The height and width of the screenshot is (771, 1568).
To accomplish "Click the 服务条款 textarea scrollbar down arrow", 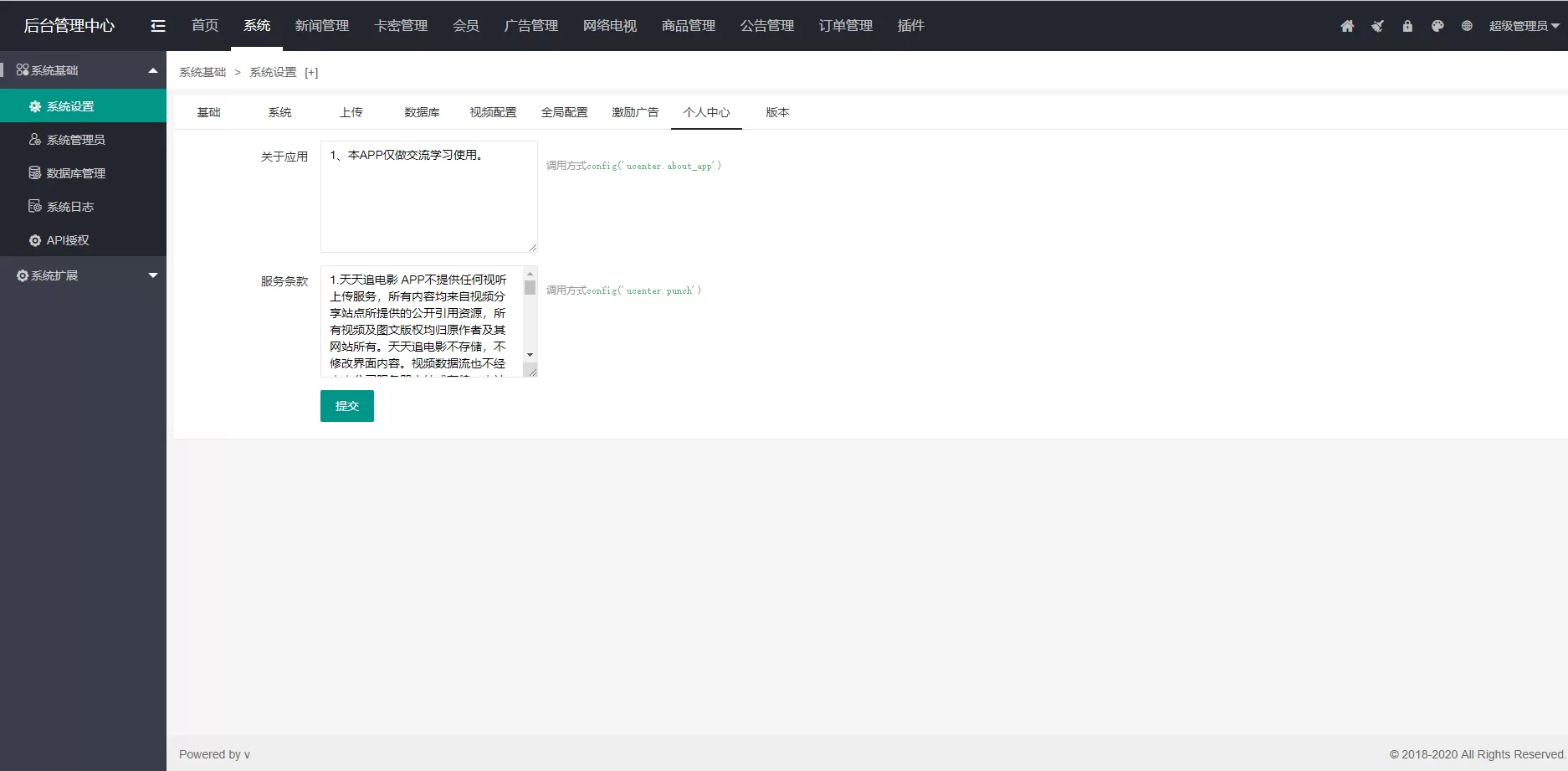I will coord(530,355).
